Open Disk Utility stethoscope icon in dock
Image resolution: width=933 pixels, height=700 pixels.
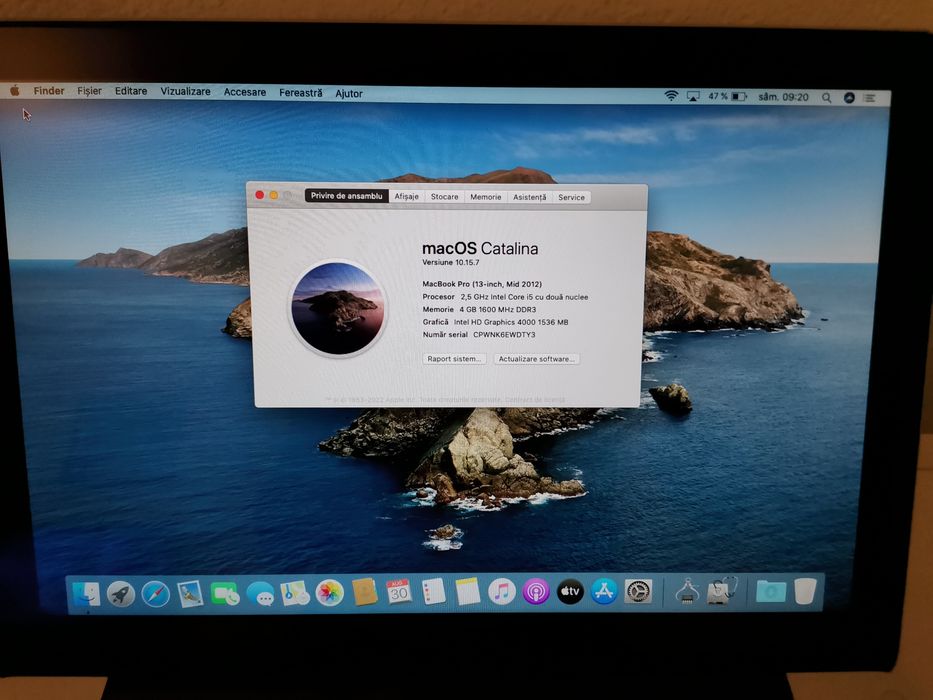click(721, 591)
